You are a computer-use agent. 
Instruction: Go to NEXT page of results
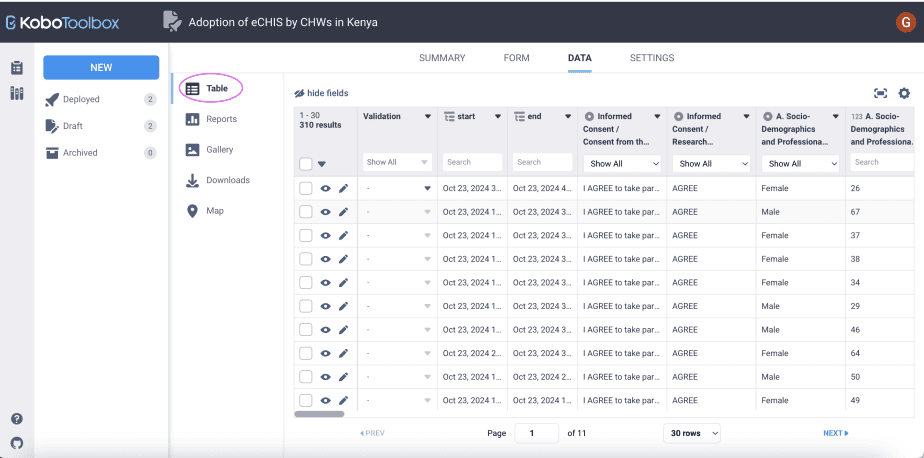(x=835, y=433)
